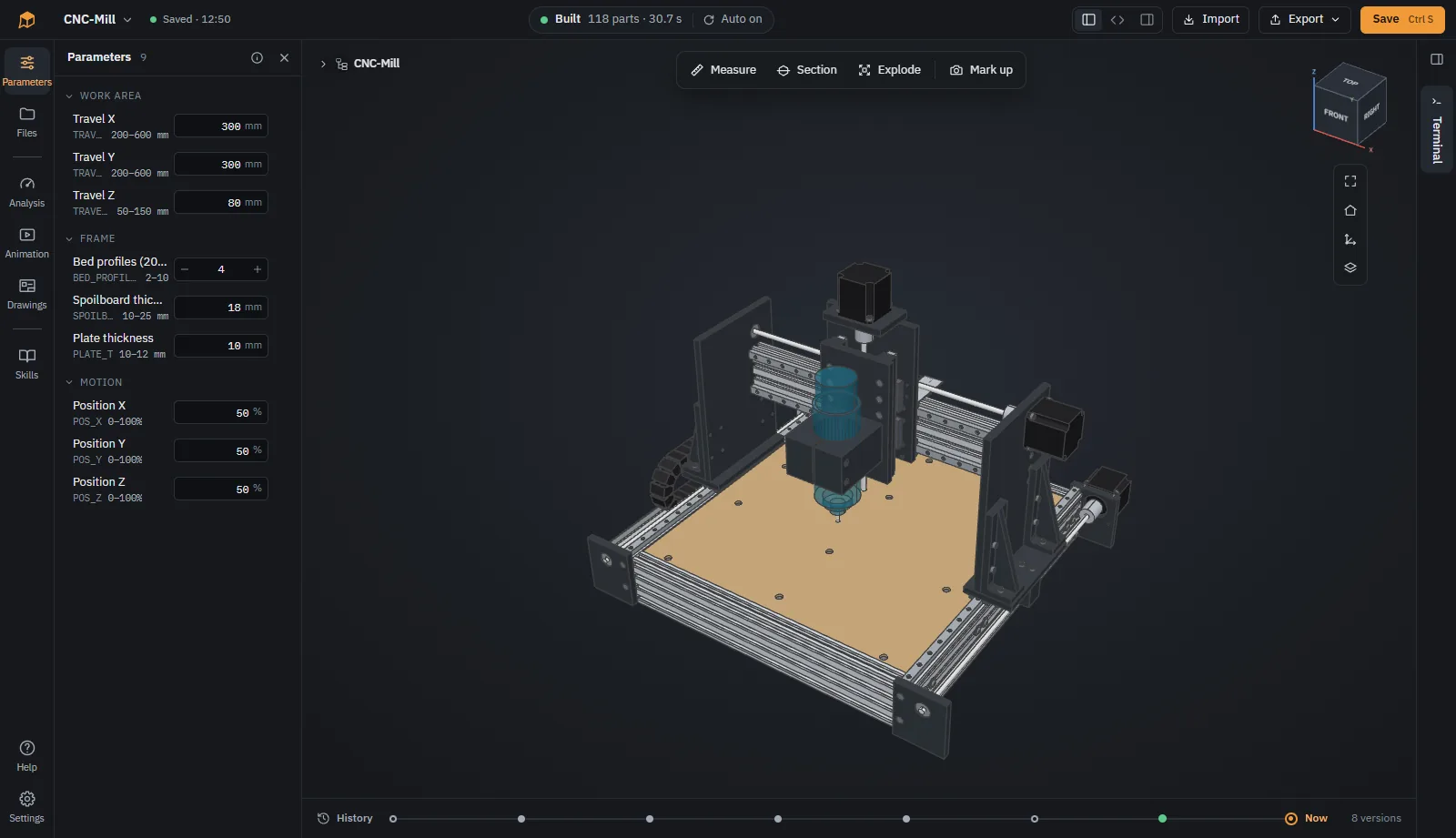
Task: Collapse the WORK AREA section
Action: [103, 96]
